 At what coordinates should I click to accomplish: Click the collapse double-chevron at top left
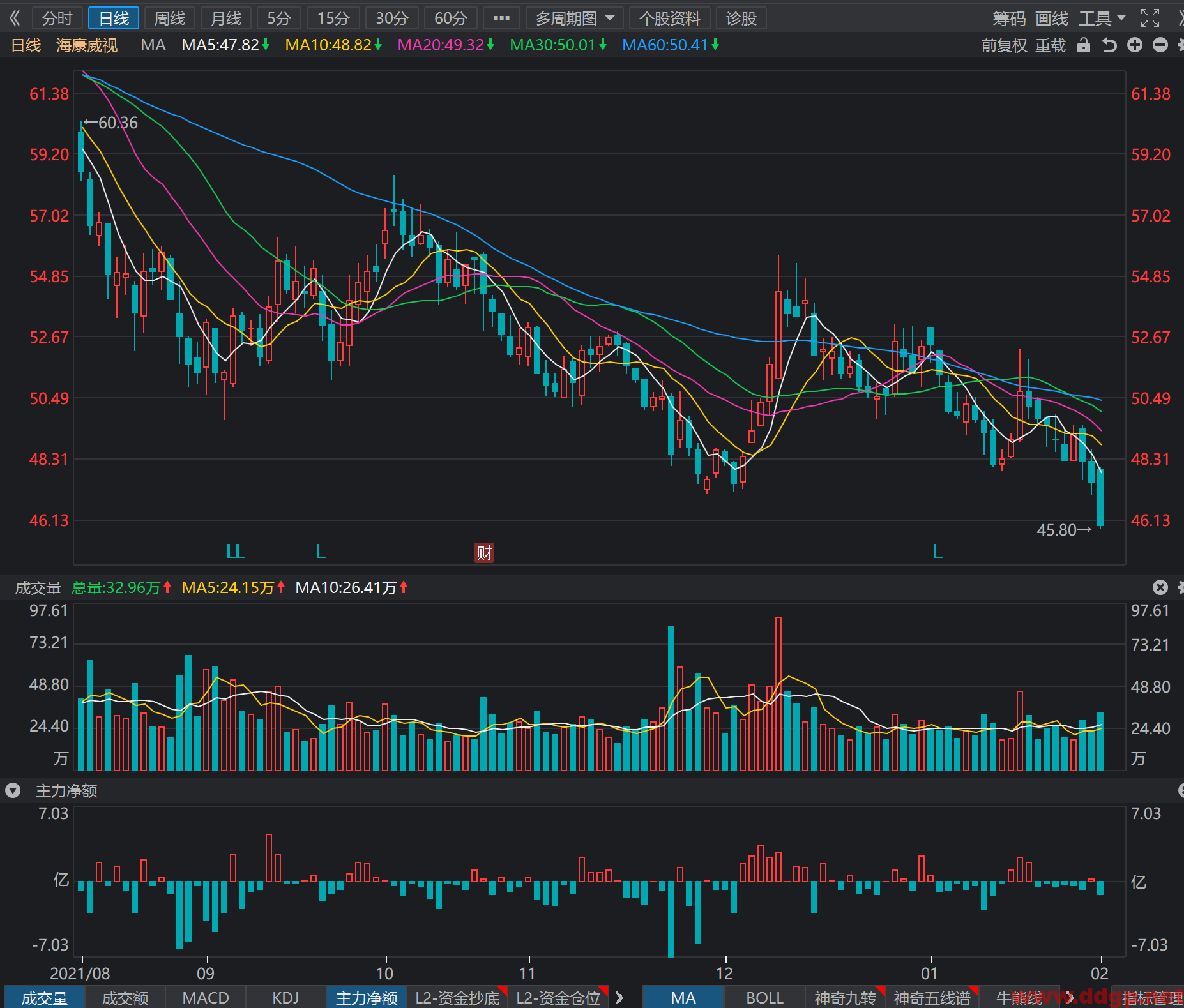coord(15,18)
